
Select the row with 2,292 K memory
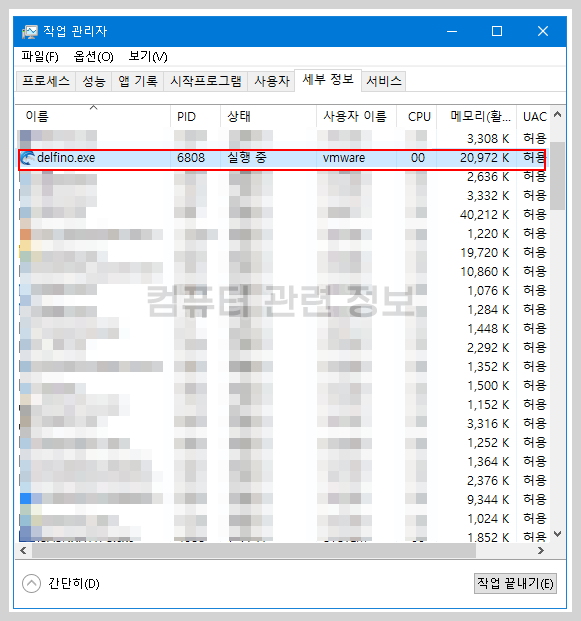click(282, 348)
